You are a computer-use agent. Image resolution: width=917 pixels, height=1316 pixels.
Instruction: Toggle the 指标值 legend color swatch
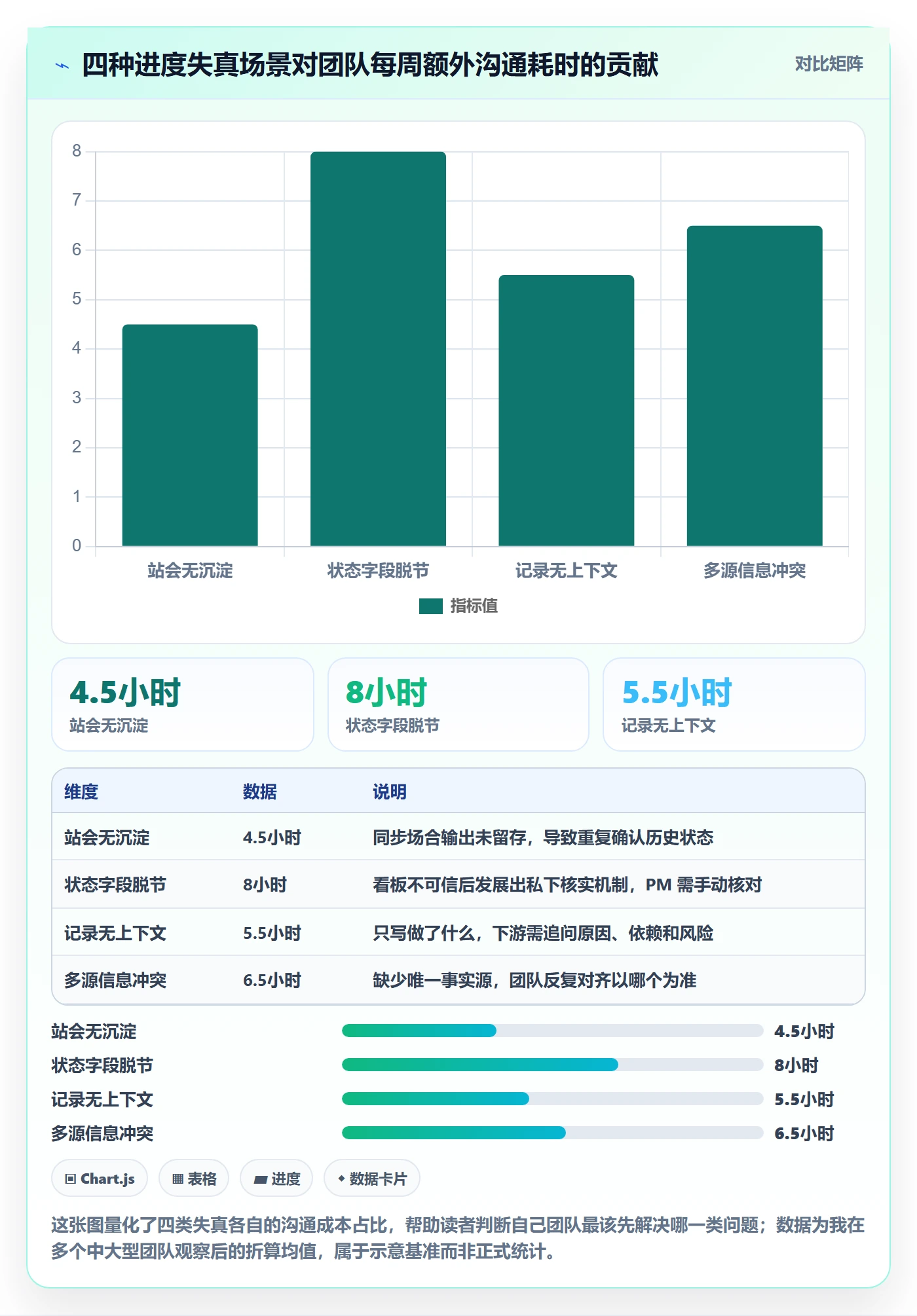pyautogui.click(x=430, y=606)
